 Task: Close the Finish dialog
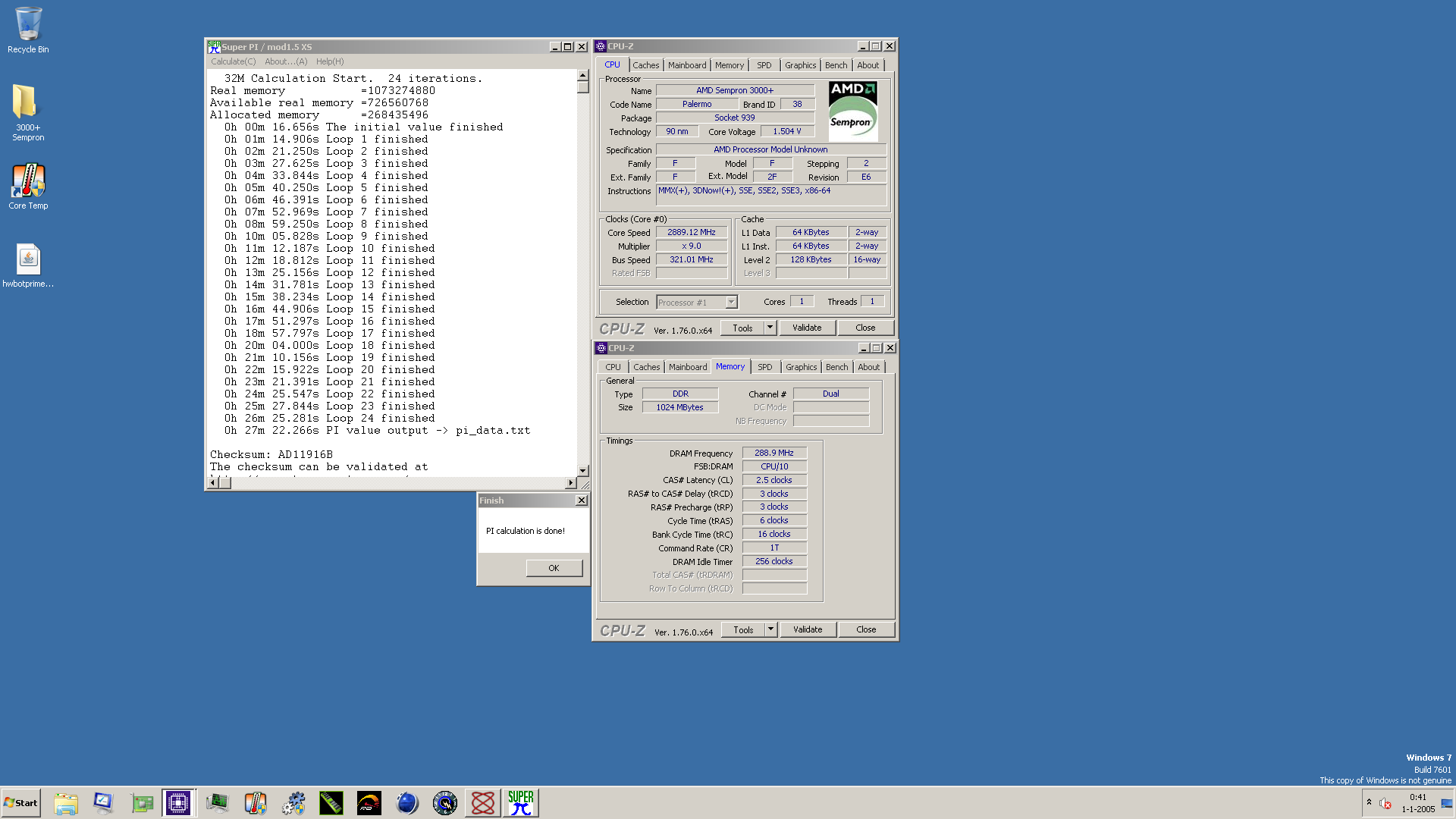(582, 500)
